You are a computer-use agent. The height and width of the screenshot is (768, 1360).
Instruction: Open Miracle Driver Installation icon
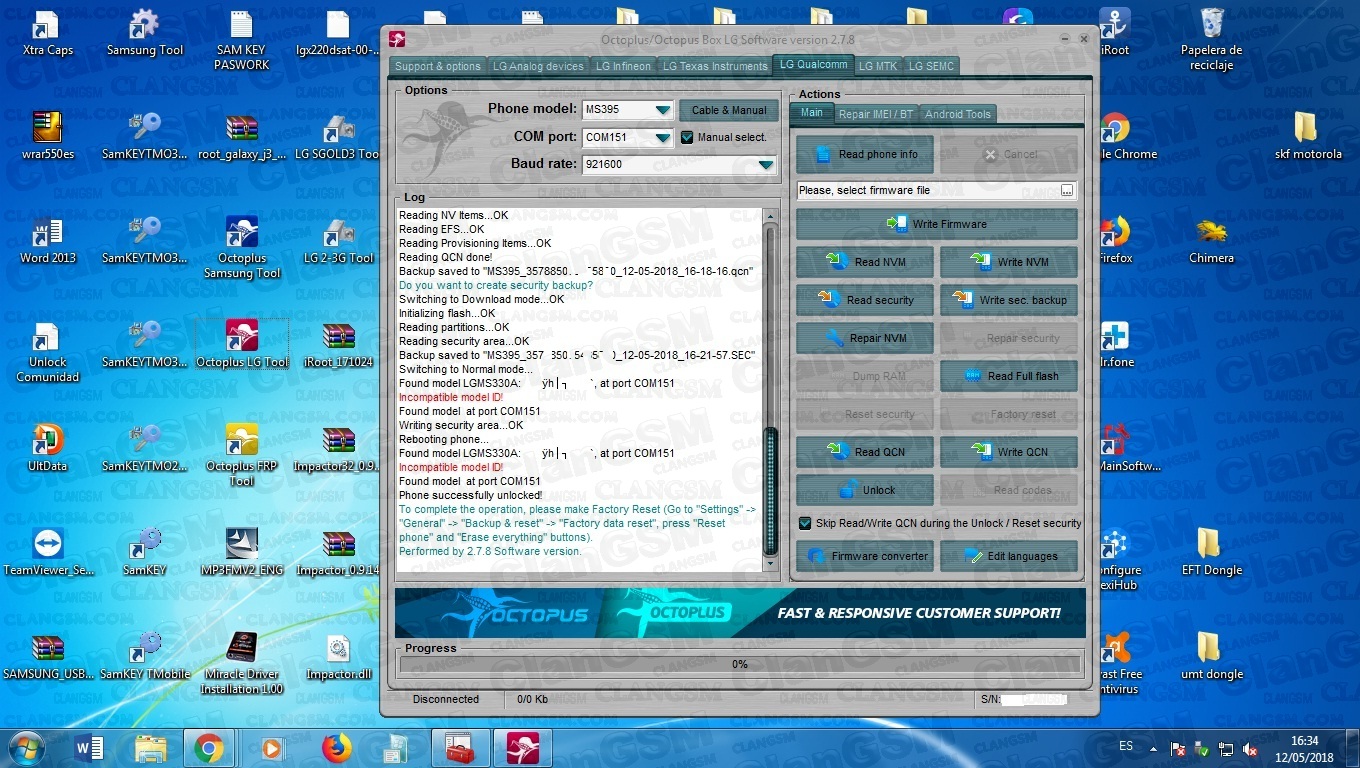pyautogui.click(x=242, y=663)
